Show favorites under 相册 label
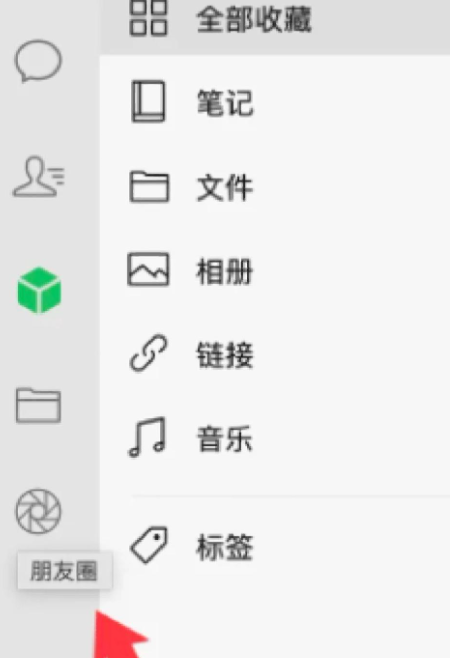The image size is (450, 658). pyautogui.click(x=224, y=271)
